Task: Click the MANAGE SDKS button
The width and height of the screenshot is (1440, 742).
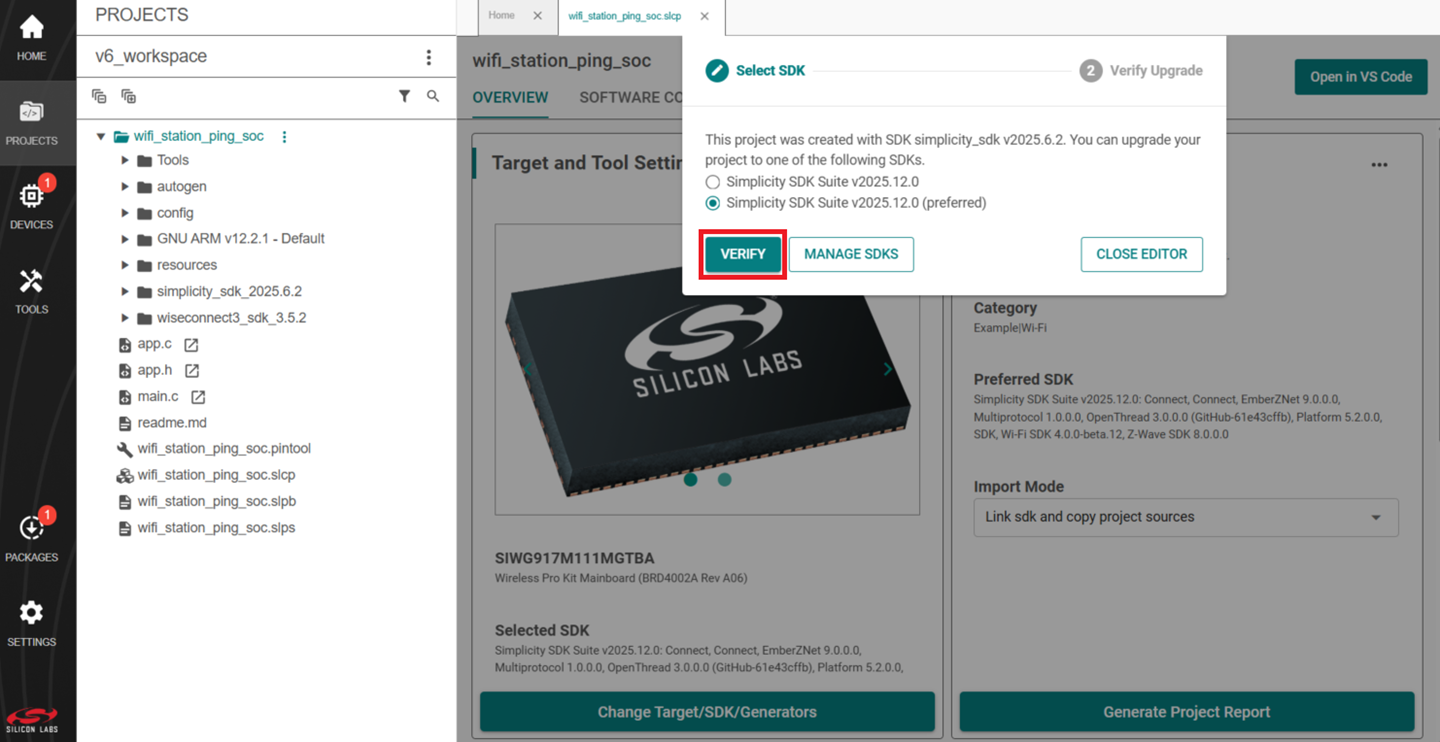Action: point(851,254)
